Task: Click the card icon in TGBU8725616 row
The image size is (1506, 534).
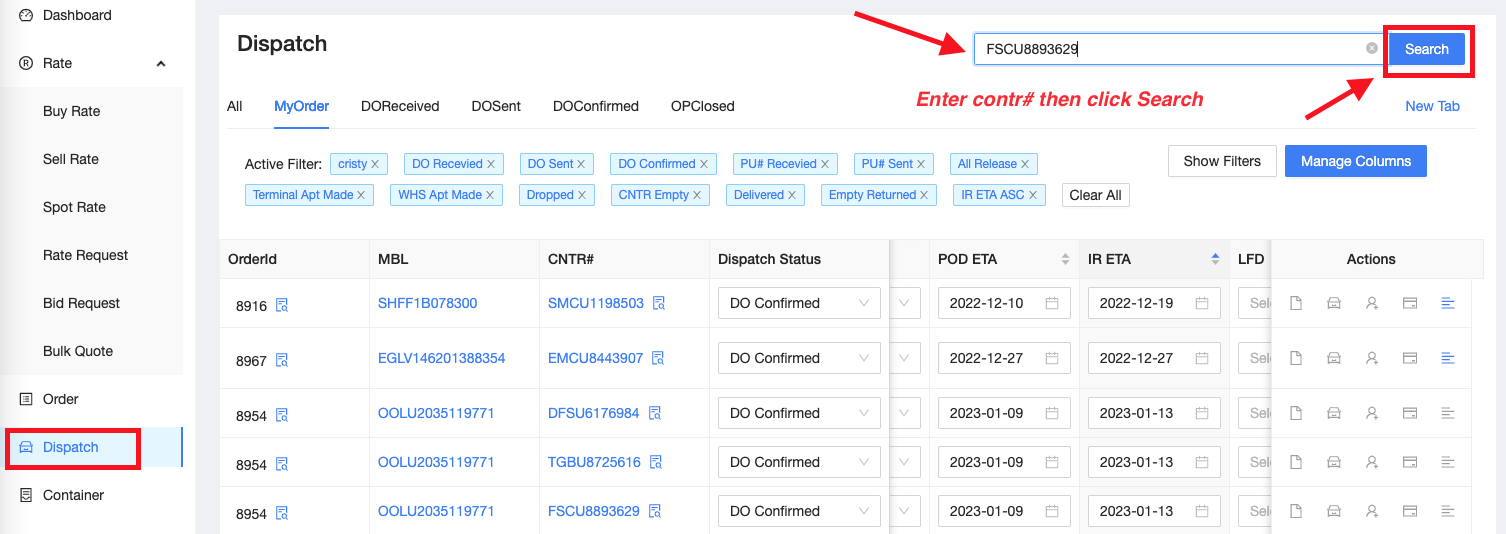Action: (x=1410, y=462)
